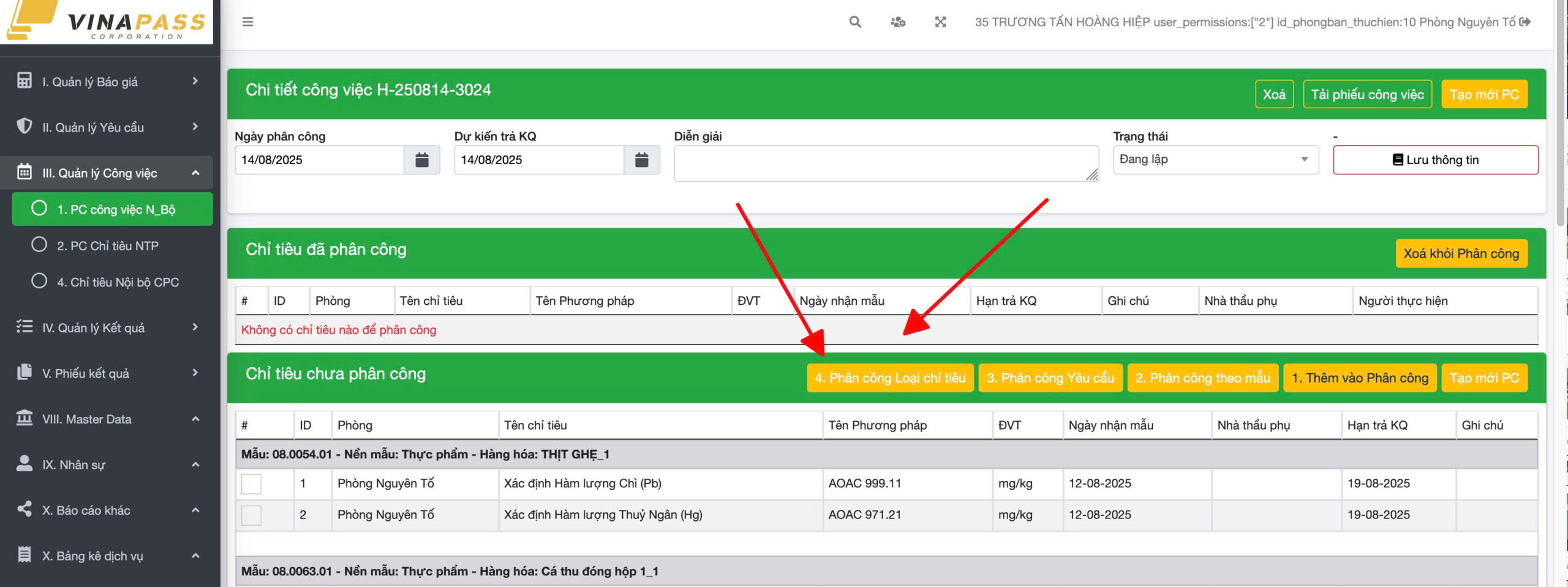Click the users group icon in header

point(898,22)
